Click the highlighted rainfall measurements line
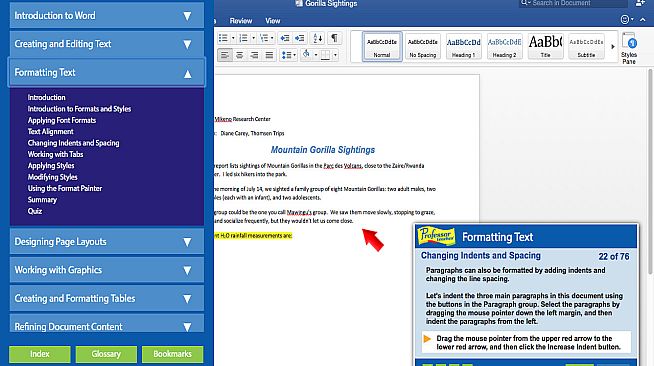Image resolution: width=654 pixels, height=366 pixels. pos(254,236)
